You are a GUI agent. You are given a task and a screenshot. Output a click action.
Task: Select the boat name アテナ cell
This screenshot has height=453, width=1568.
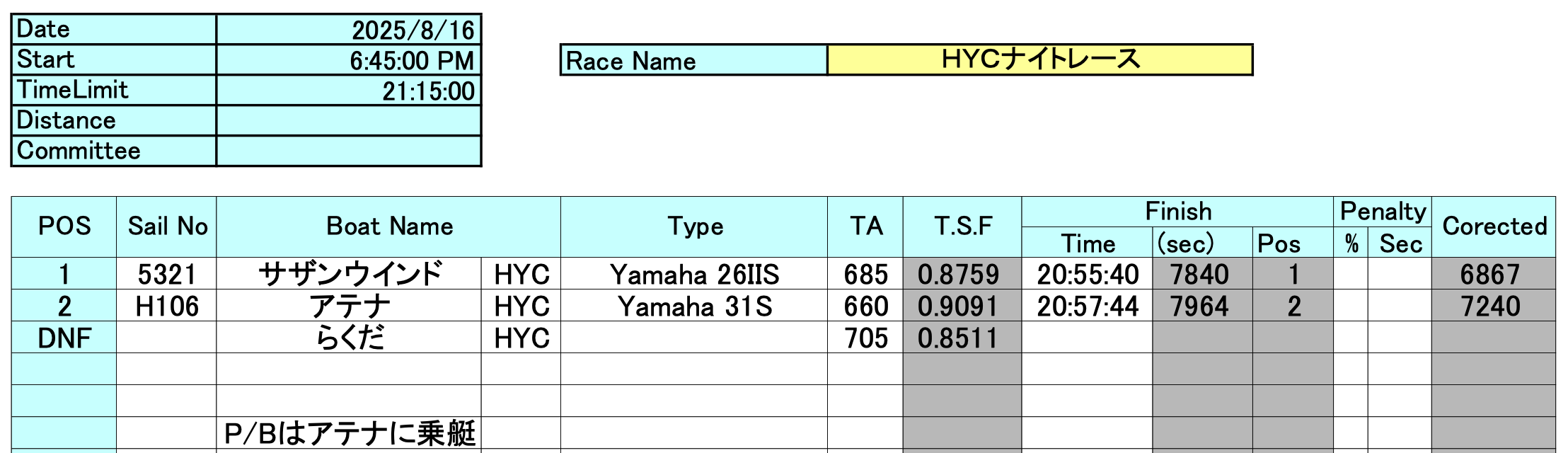350,306
